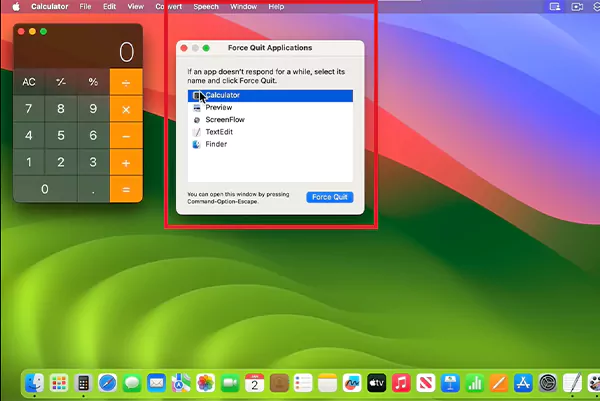The width and height of the screenshot is (600, 401).
Task: Close the Force Quit Applications window
Action: pos(184,48)
